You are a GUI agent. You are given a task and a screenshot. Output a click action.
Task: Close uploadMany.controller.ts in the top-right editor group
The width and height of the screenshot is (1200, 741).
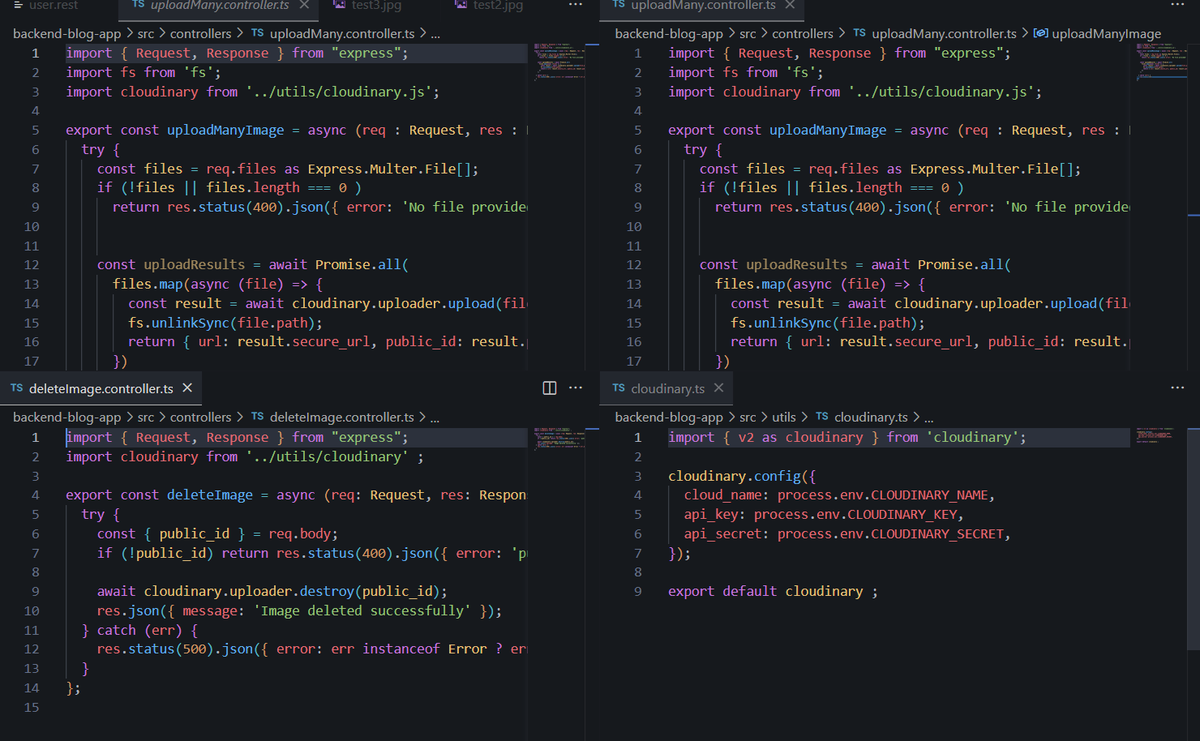point(789,5)
